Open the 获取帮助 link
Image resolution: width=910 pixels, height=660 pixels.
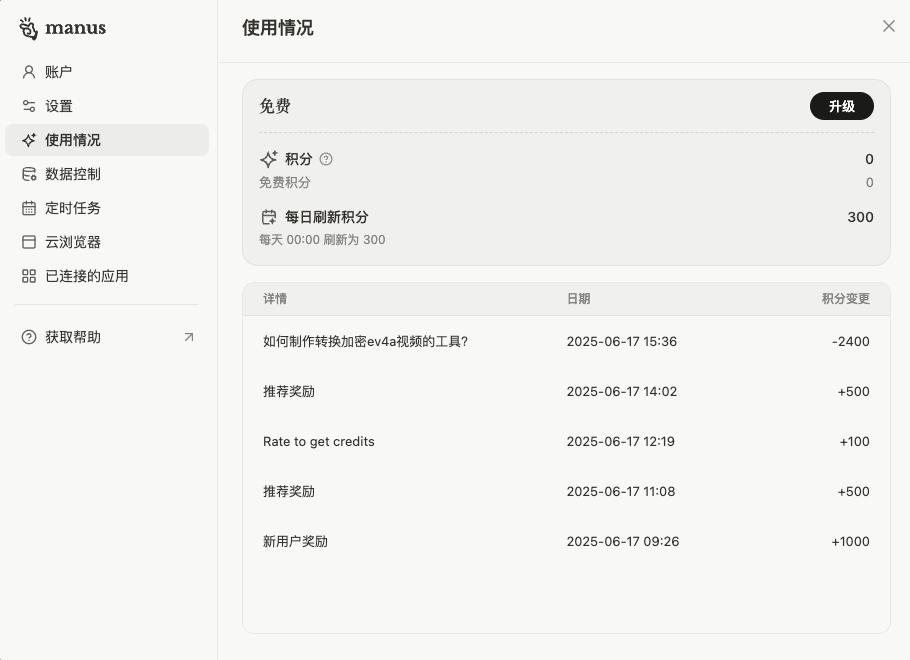click(107, 337)
